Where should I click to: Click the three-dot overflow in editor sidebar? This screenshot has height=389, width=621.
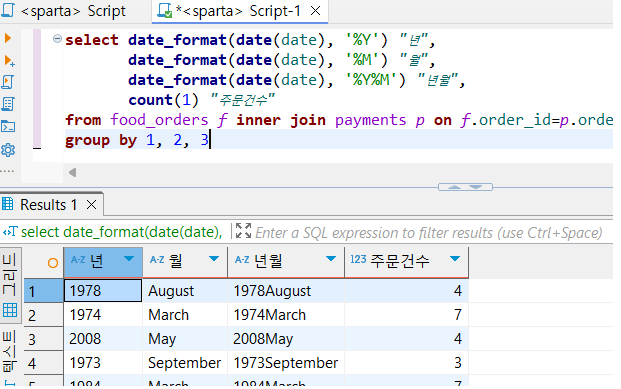pyautogui.click(x=7, y=171)
